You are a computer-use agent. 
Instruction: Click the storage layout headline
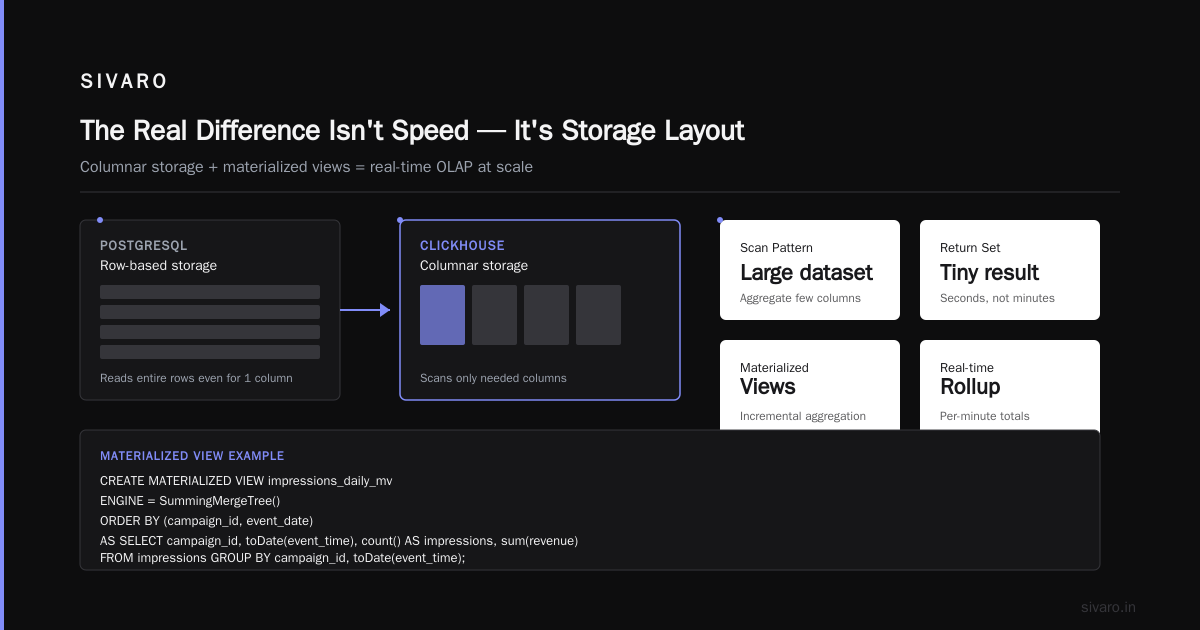pyautogui.click(x=412, y=131)
